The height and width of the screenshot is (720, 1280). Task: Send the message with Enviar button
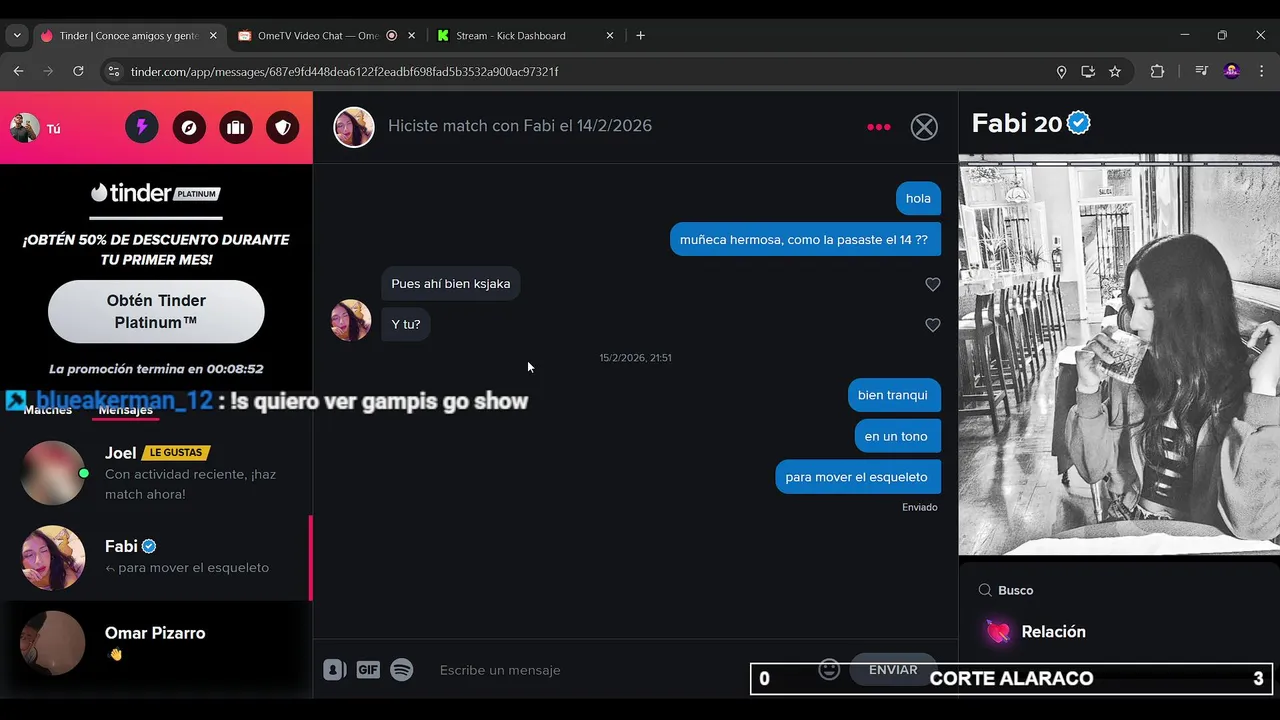(893, 670)
